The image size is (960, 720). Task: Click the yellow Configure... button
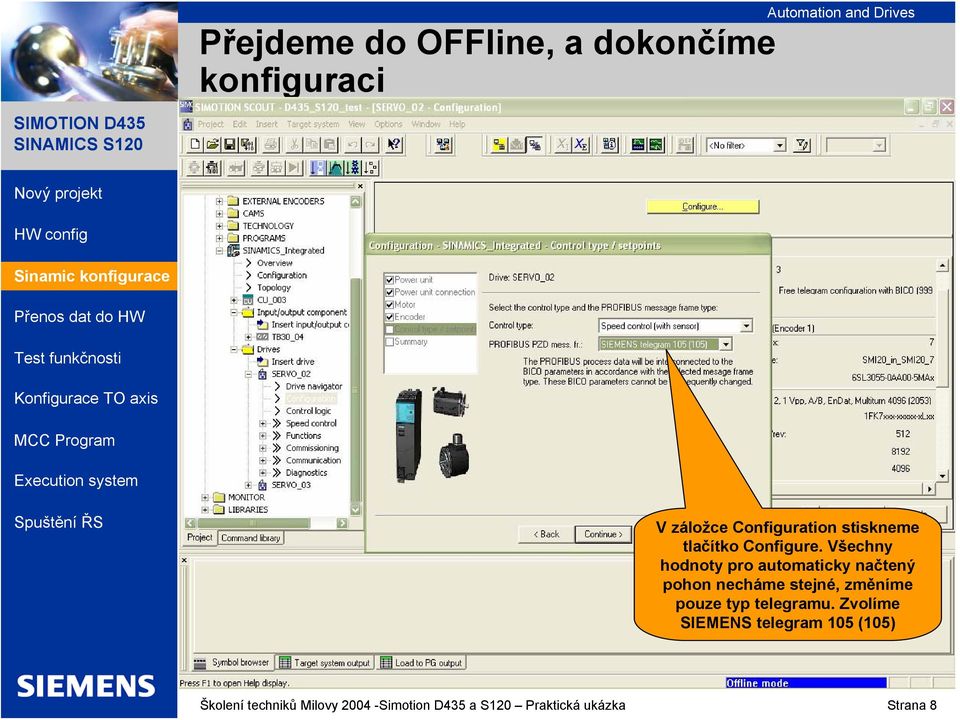[703, 207]
